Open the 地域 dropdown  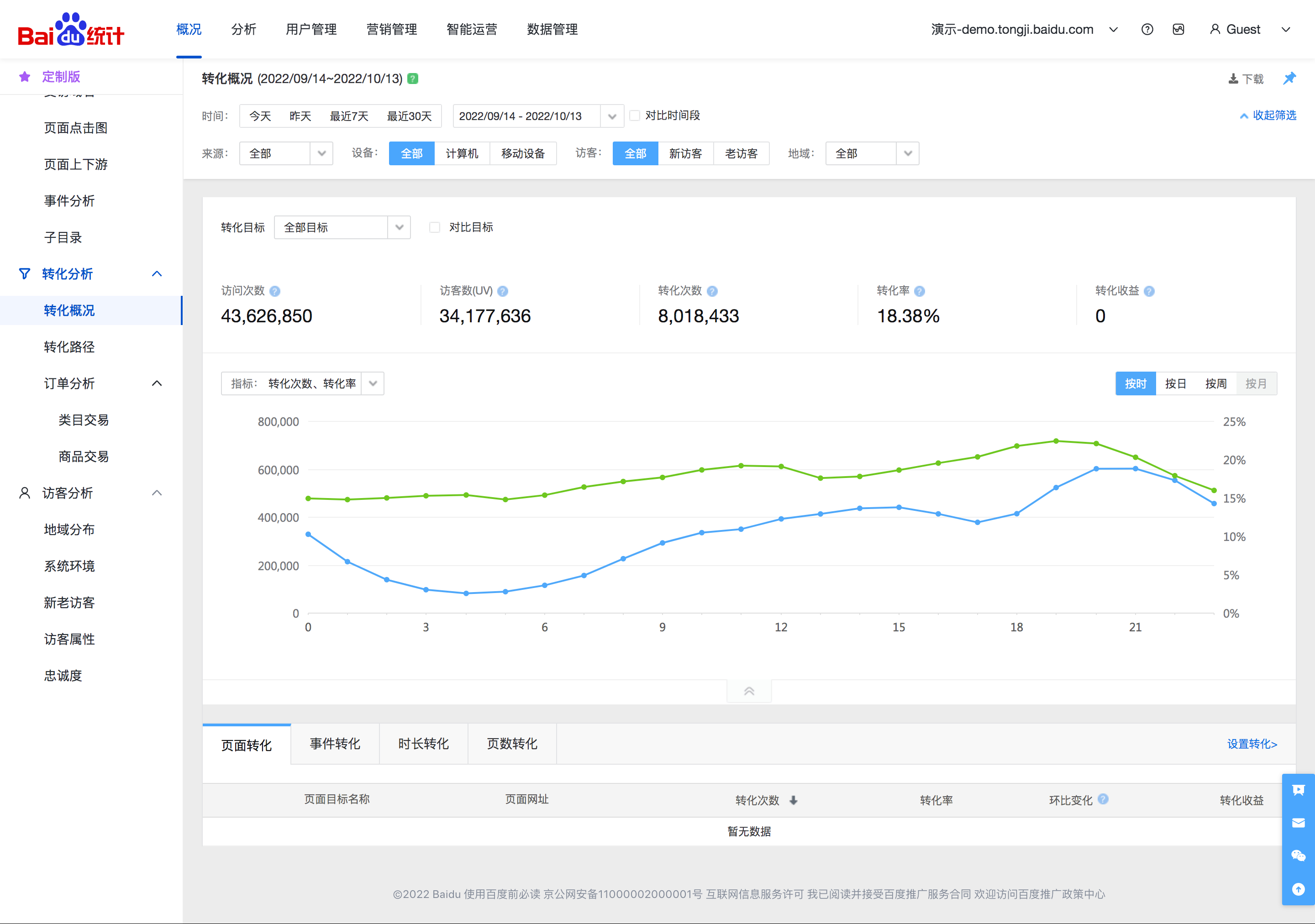click(x=872, y=153)
